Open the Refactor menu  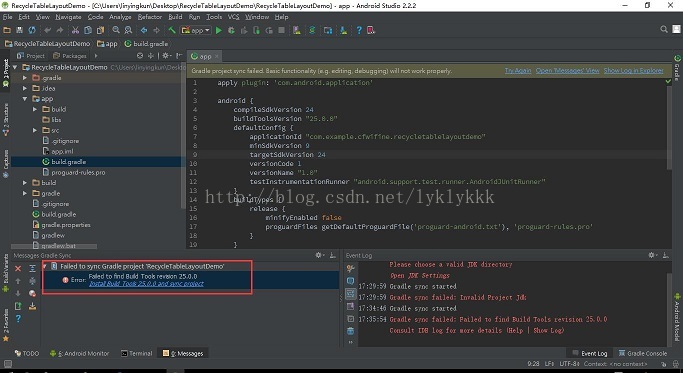[x=149, y=17]
